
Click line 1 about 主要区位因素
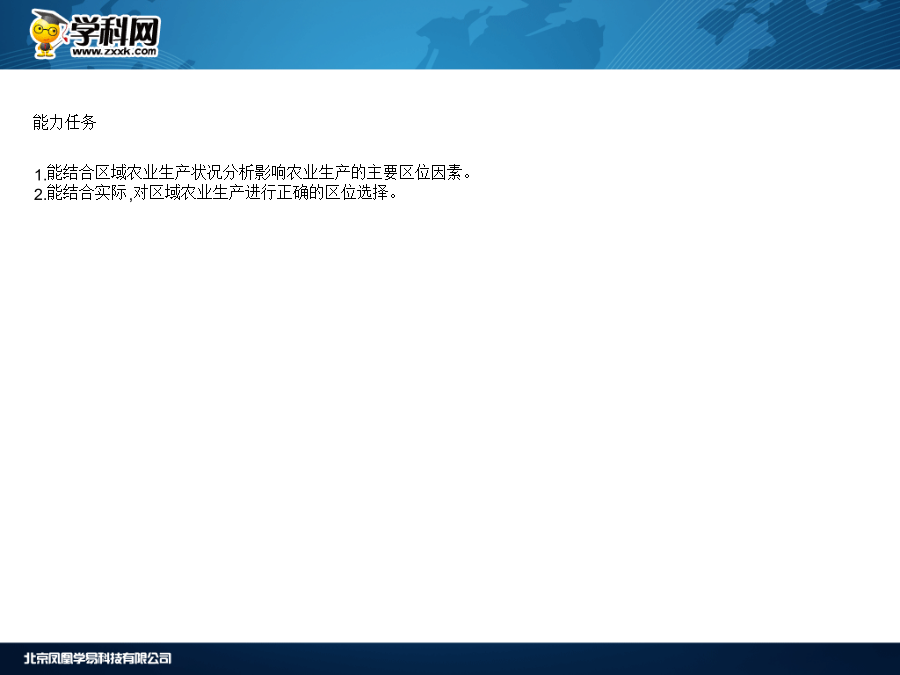pos(253,173)
